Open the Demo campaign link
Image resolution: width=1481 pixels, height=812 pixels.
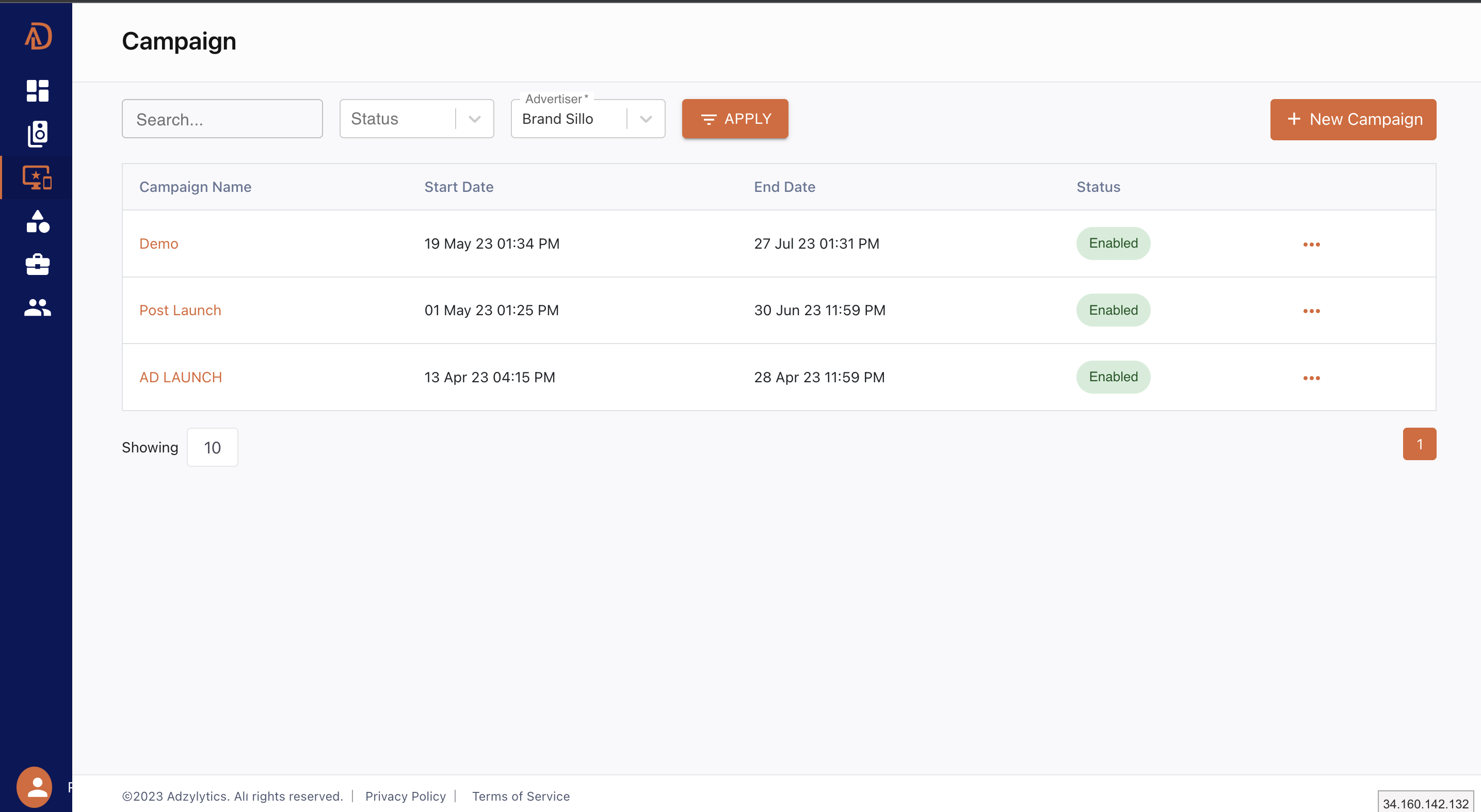coord(159,243)
